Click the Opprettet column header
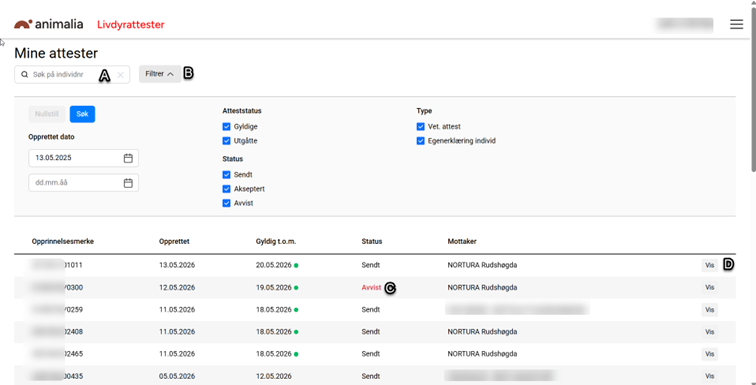This screenshot has height=385, width=756. 174,241
